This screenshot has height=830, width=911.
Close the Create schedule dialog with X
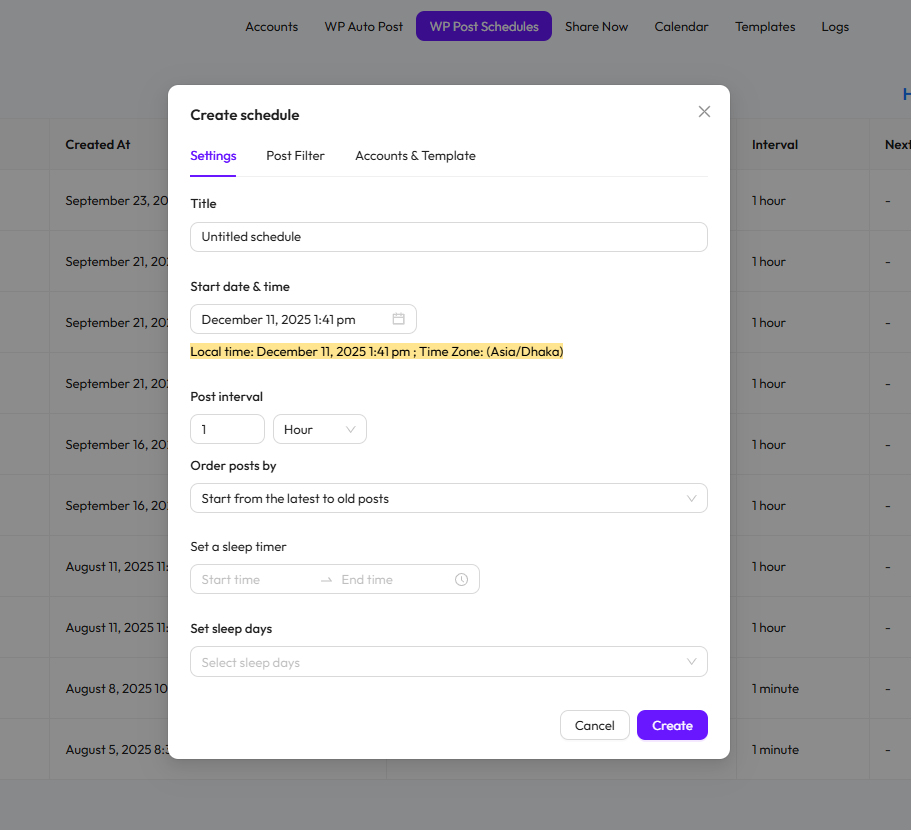tap(704, 112)
